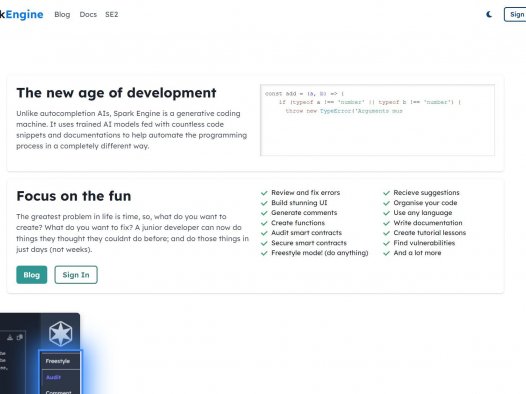
Task: Click checkmark beside Freestyle mode
Action: [264, 253]
